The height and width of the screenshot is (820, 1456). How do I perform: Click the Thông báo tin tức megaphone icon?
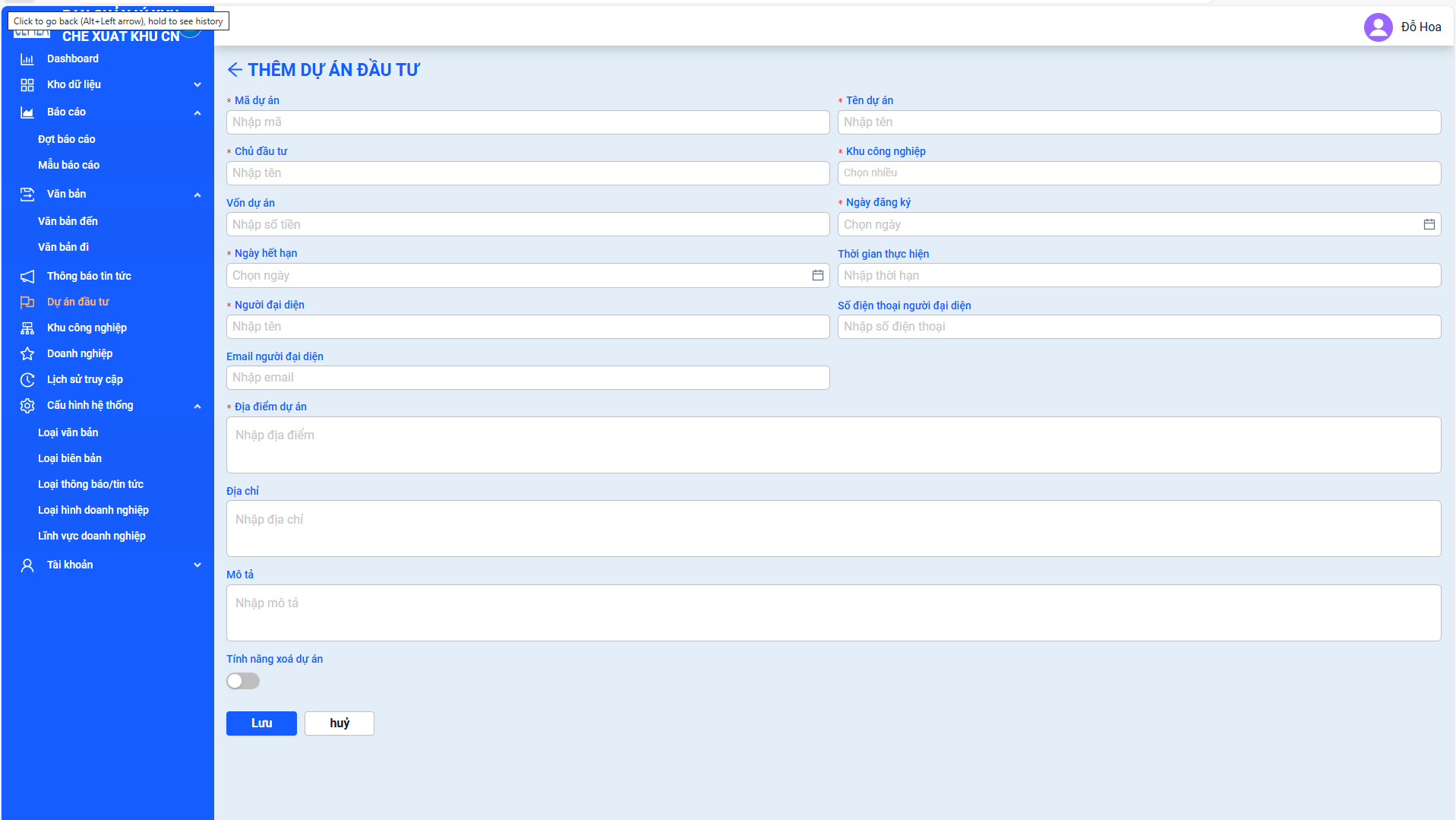(x=27, y=277)
